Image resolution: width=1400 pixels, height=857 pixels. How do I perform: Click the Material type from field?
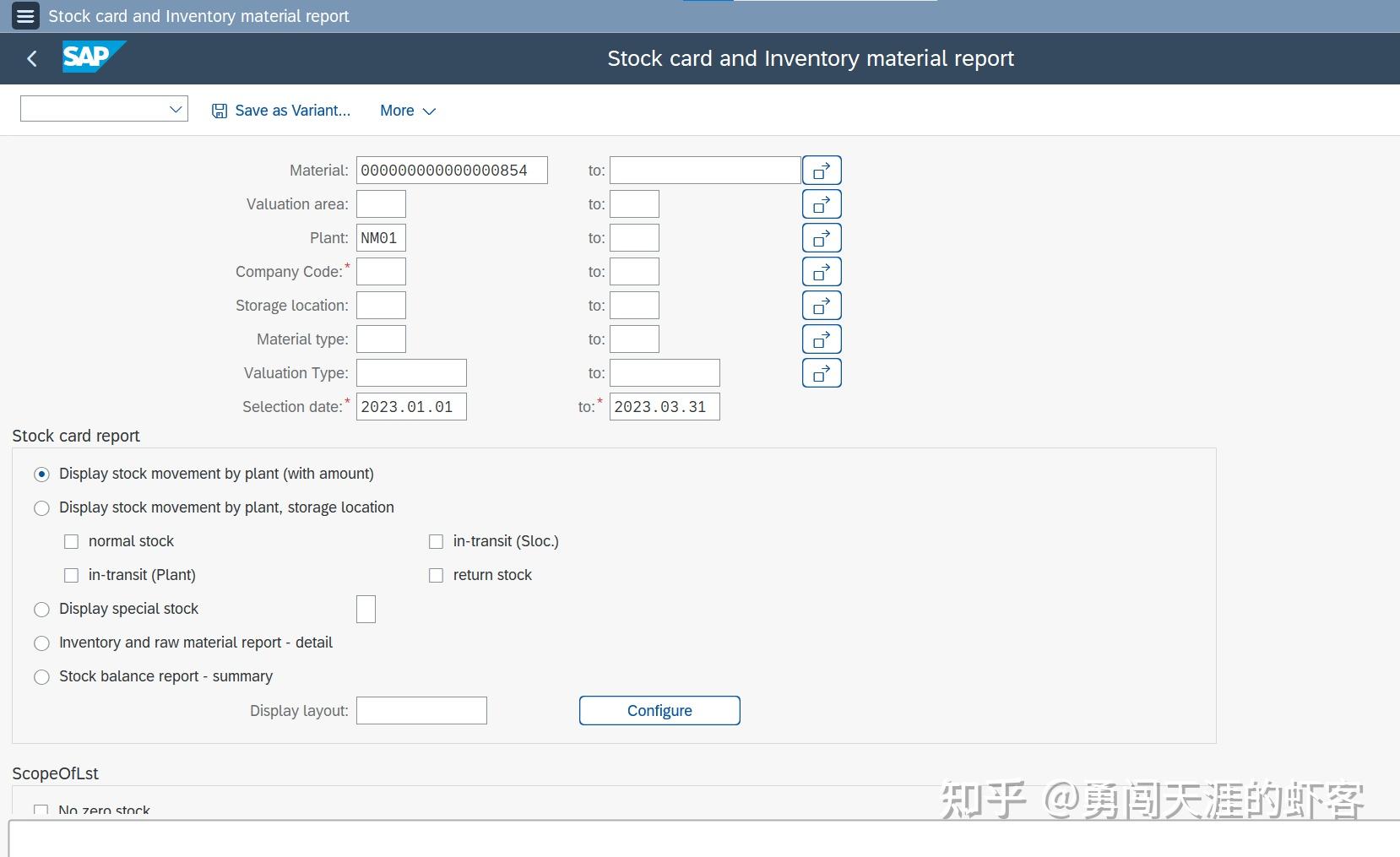click(381, 339)
